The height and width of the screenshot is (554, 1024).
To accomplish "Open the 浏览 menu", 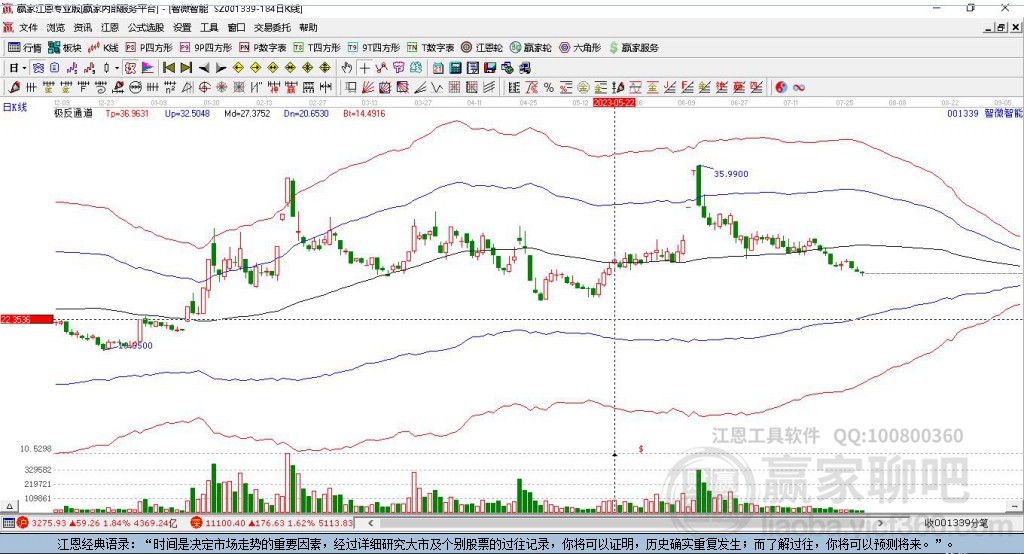I will (x=56, y=27).
